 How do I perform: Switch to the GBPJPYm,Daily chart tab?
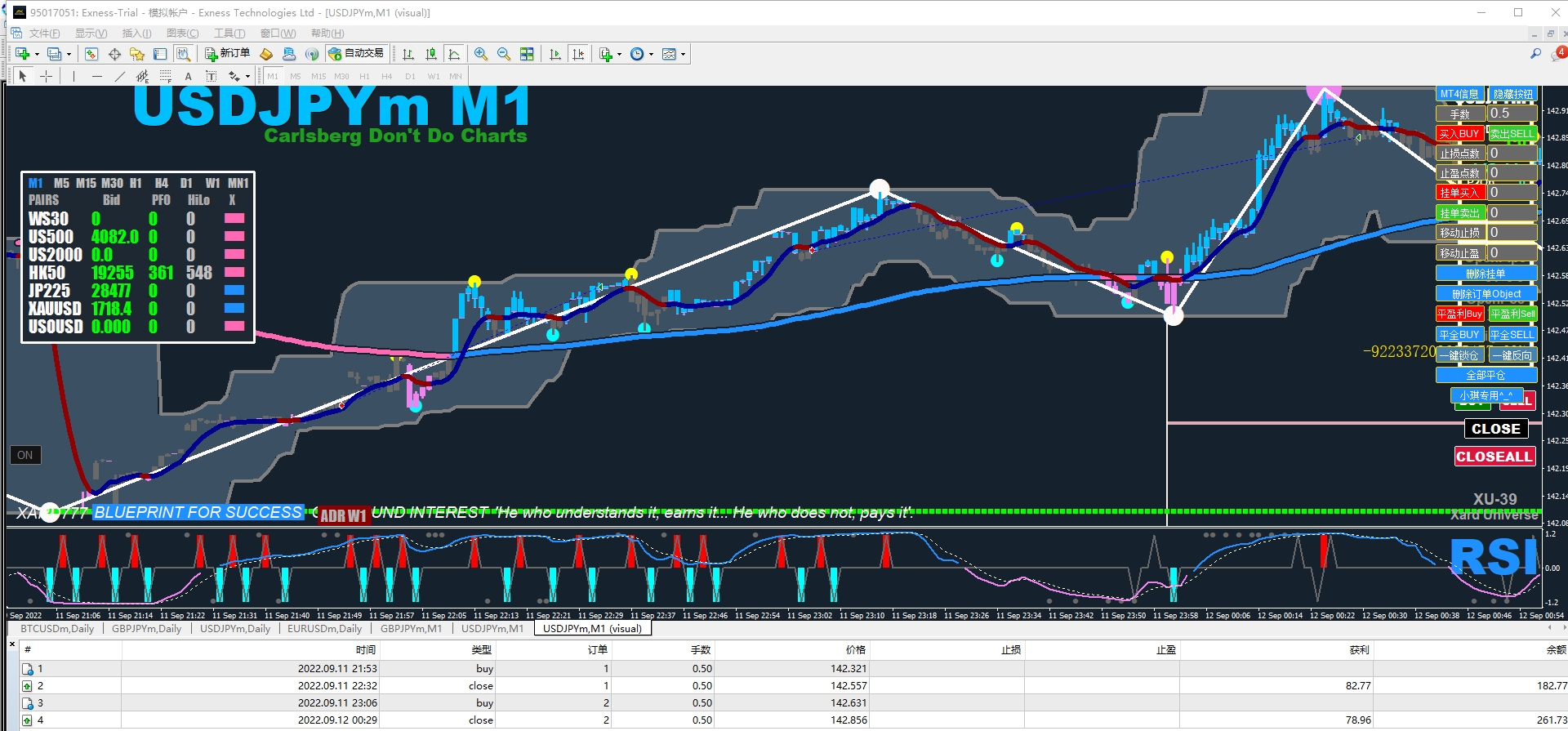click(x=146, y=629)
